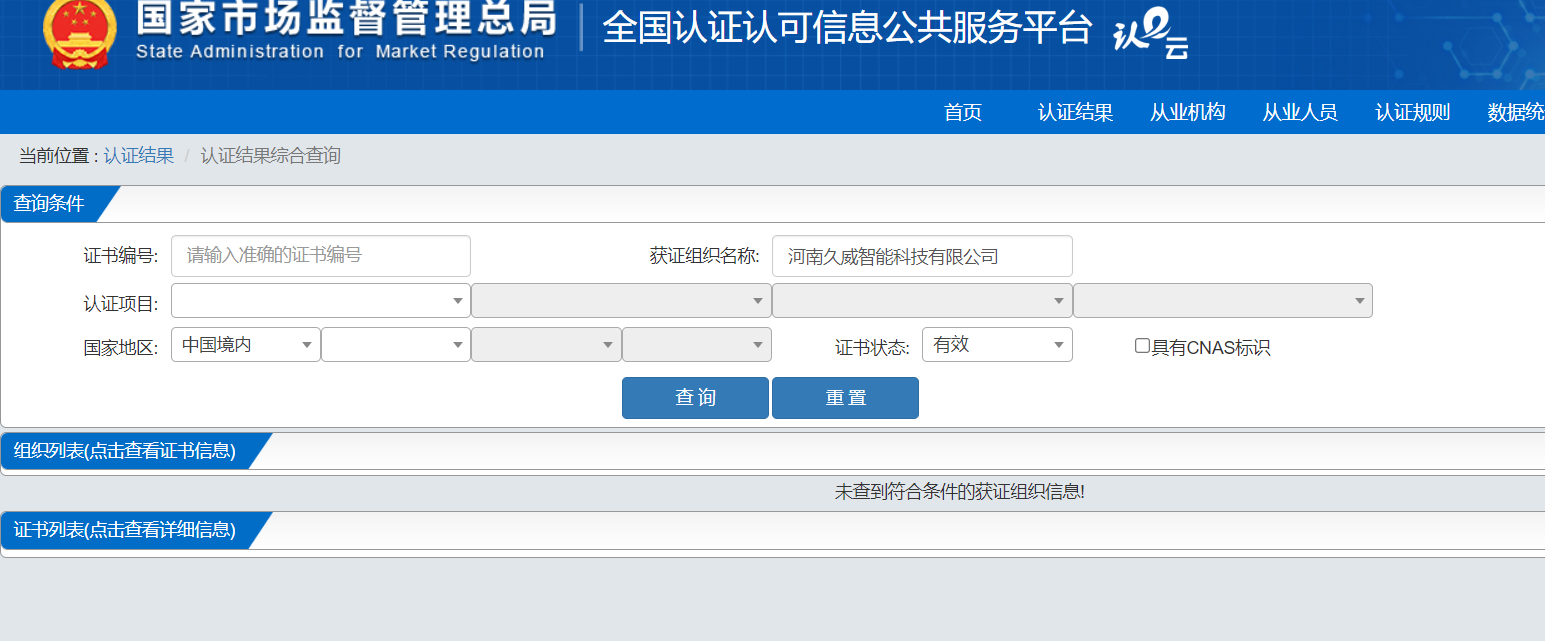Screen dimensions: 1545x641
Task: Click the 国家地区 label
Action: point(121,348)
